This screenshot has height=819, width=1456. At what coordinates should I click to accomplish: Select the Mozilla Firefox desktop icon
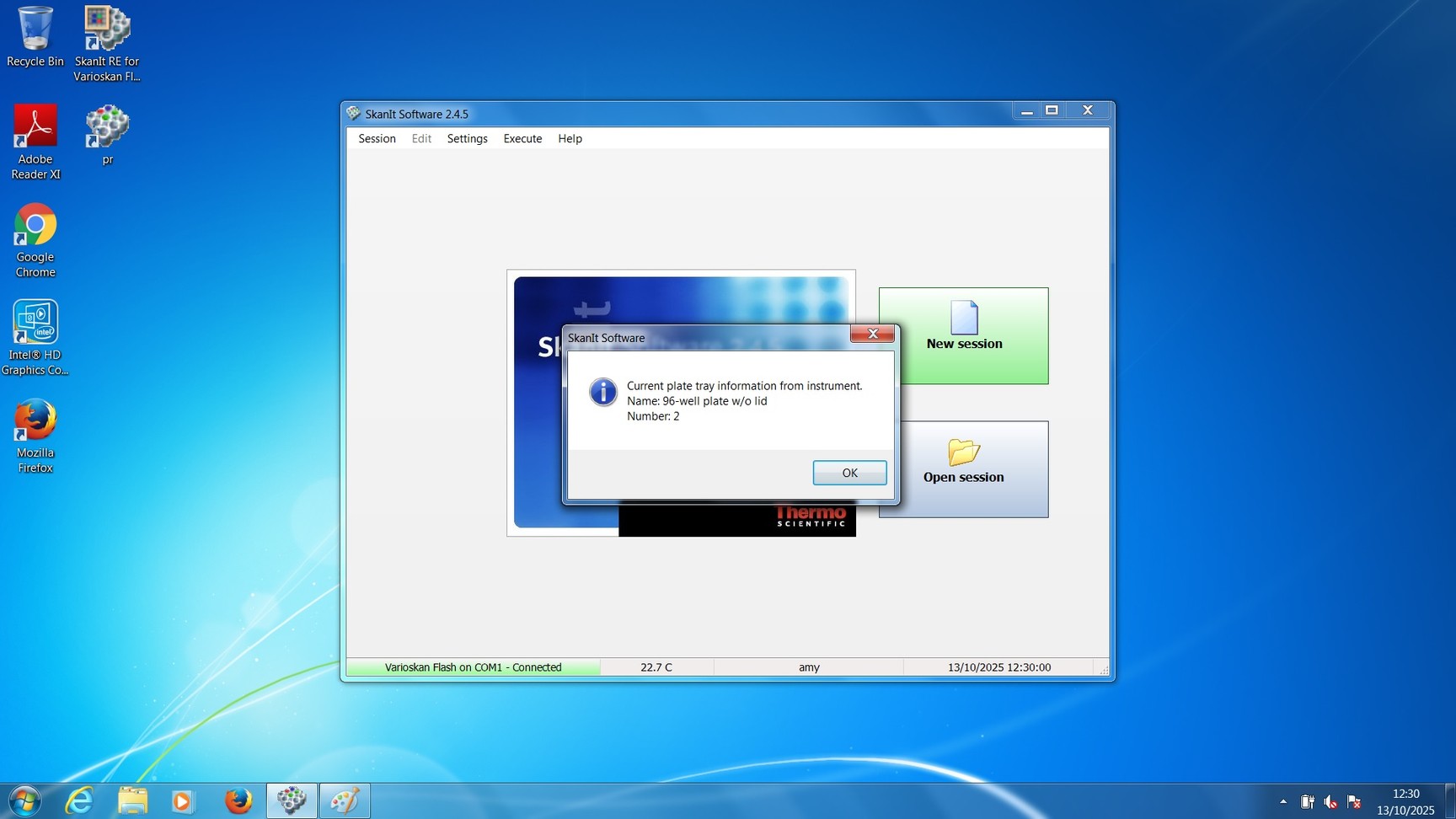[x=35, y=435]
